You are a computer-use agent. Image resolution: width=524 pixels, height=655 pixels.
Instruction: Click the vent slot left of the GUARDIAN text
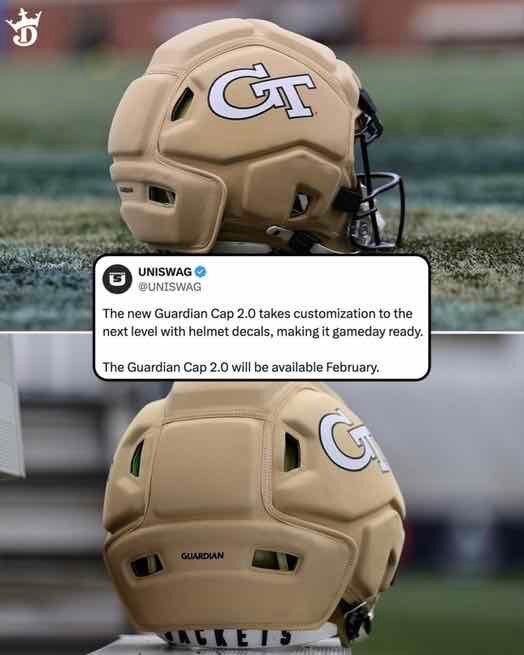(x=147, y=566)
